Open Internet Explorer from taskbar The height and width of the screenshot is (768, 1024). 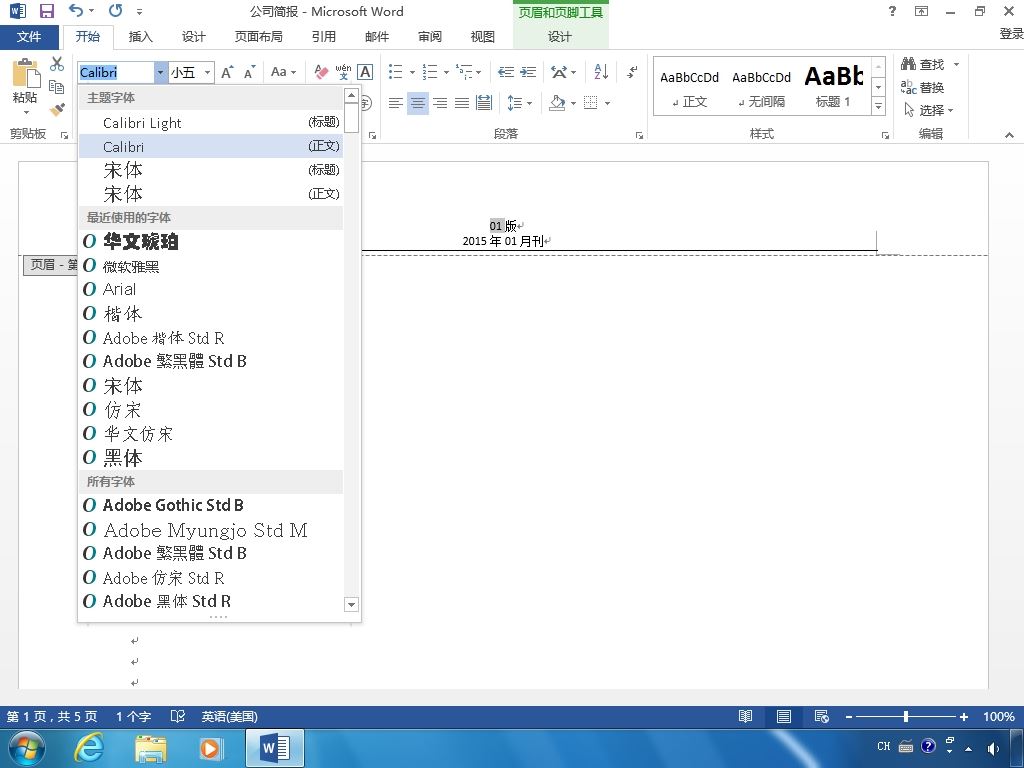[89, 748]
